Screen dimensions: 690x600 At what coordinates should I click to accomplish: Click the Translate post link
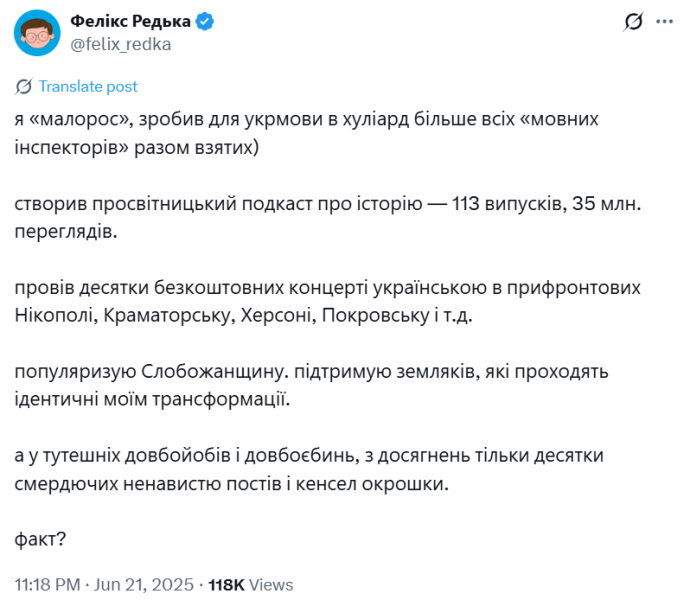coord(88,86)
